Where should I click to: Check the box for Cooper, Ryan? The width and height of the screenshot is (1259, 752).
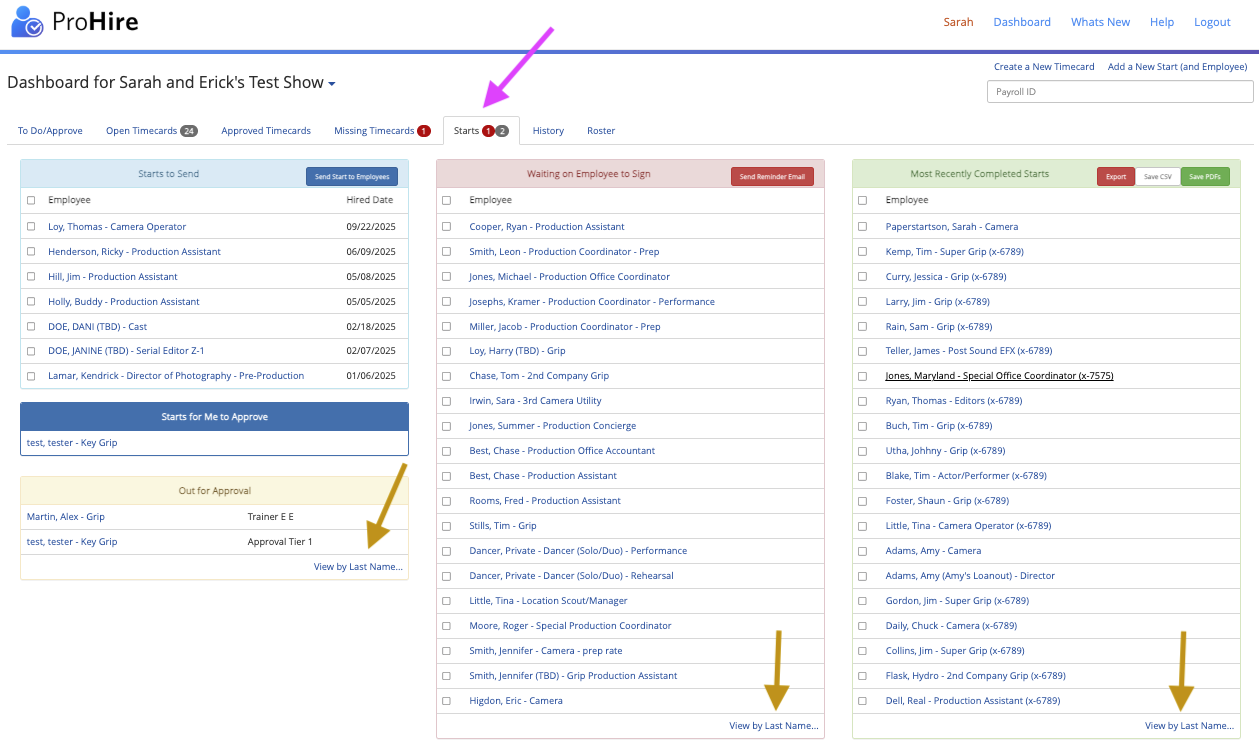pos(447,227)
